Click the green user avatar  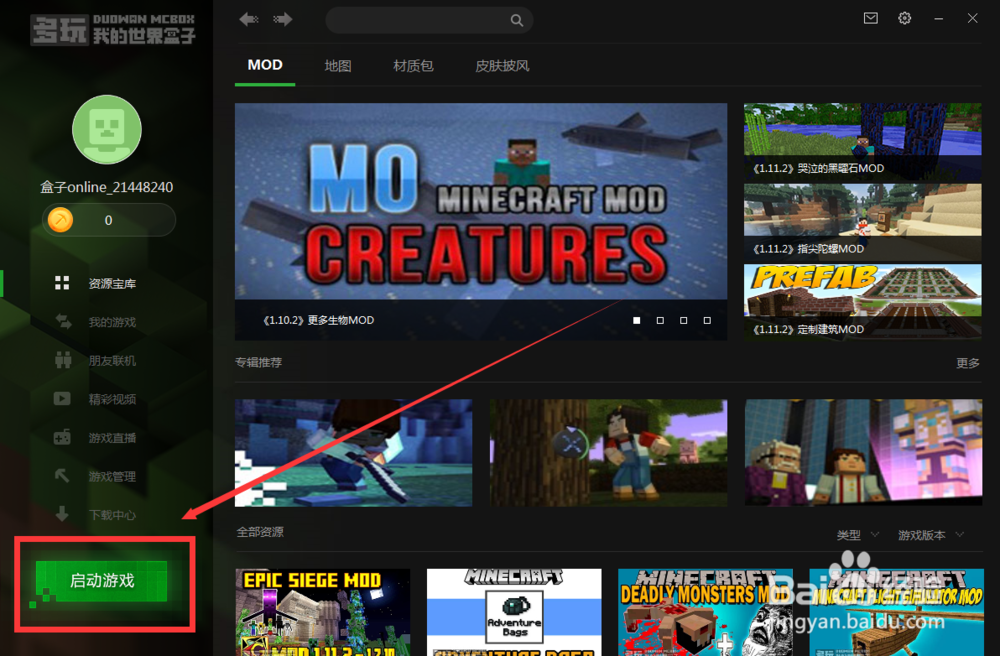(107, 129)
